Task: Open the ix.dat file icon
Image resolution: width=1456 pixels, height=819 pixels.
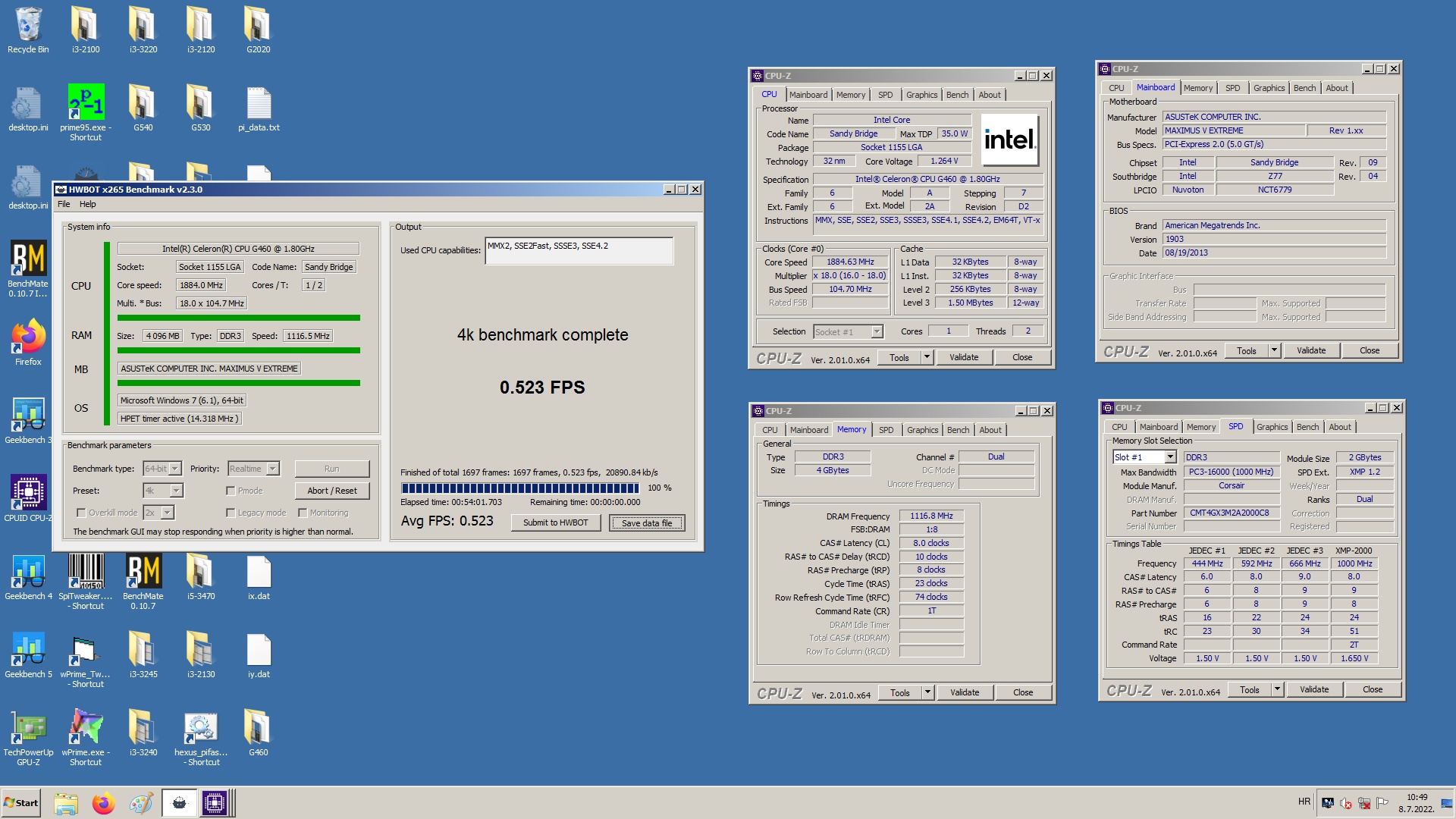Action: tap(259, 577)
